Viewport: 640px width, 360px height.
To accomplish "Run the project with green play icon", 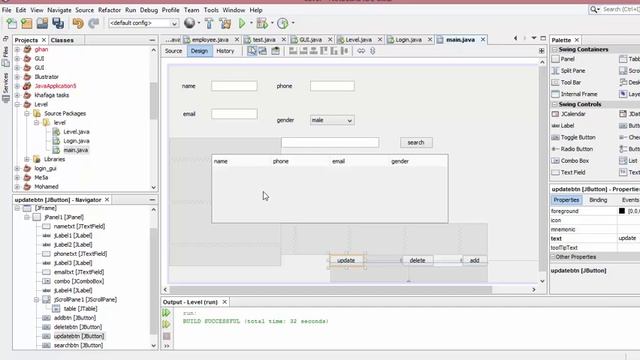I will (242, 23).
